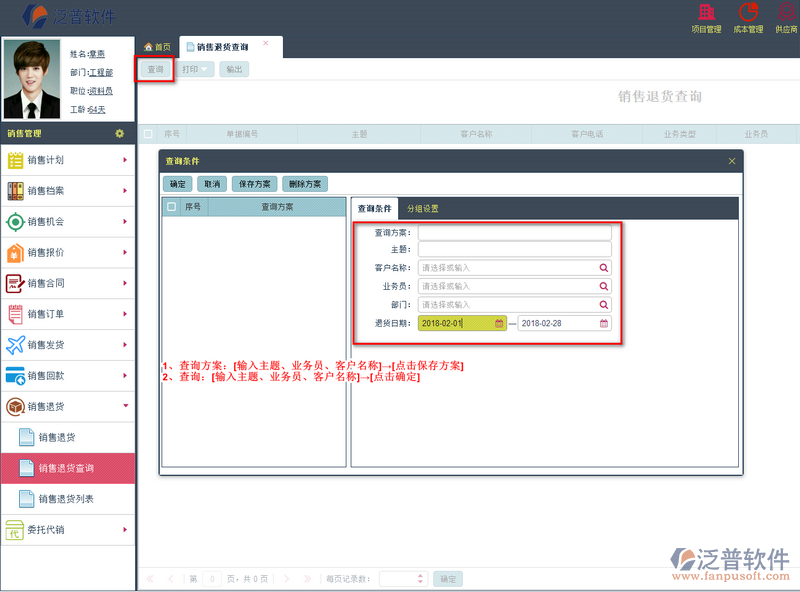Open 项目管理 in the top toolbar
This screenshot has height=592, width=800.
(706, 17)
